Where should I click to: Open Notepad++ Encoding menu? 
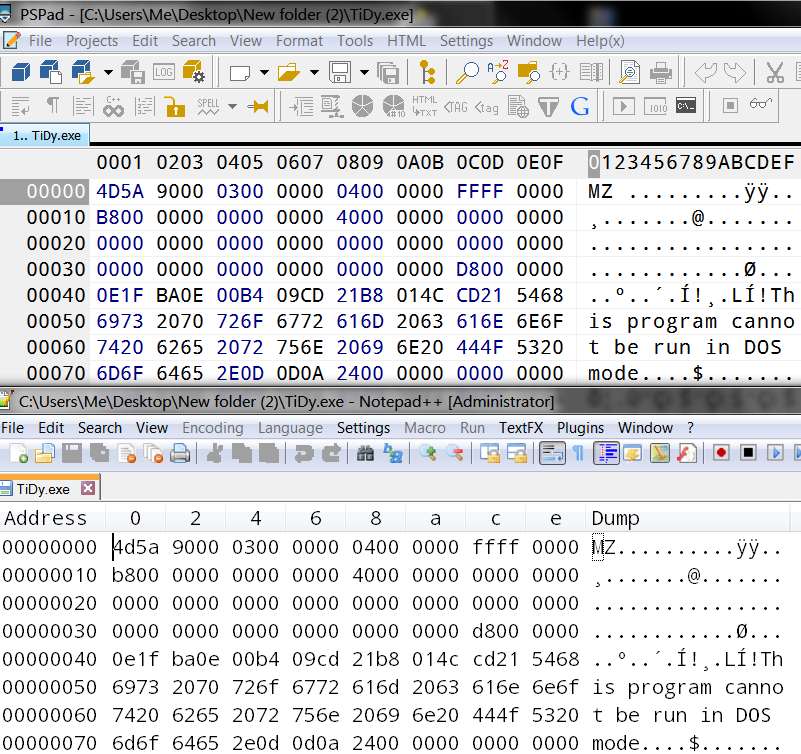point(213,428)
